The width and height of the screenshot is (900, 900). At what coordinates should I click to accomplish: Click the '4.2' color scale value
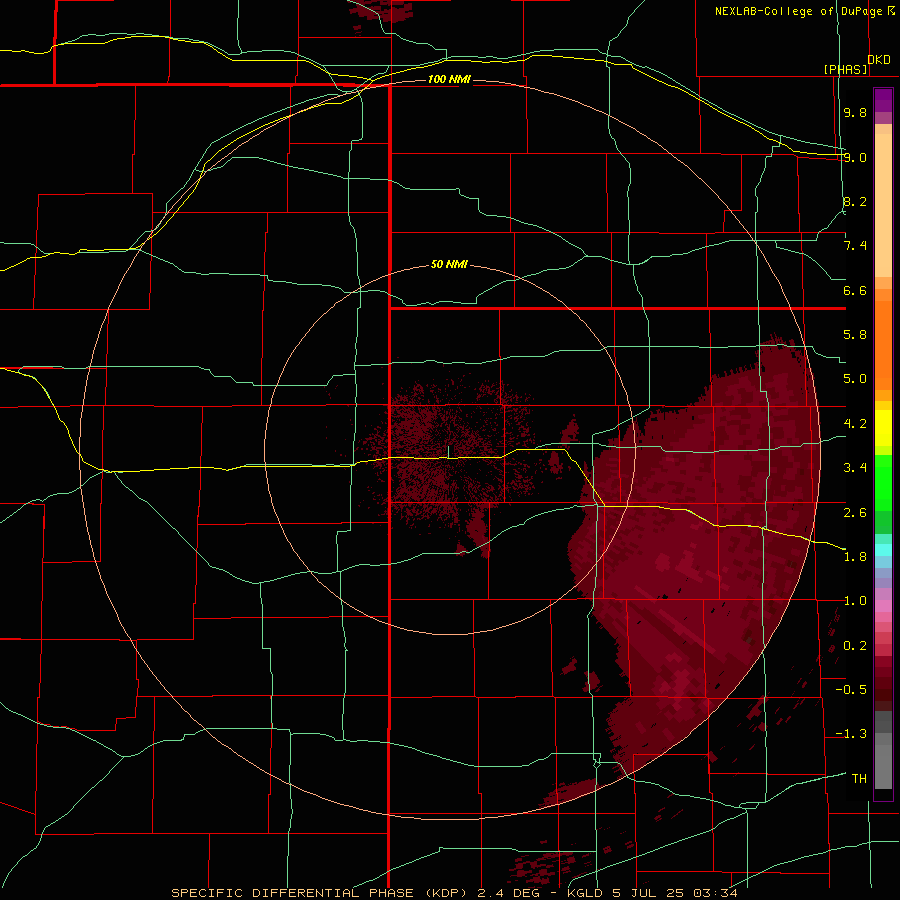pyautogui.click(x=855, y=424)
